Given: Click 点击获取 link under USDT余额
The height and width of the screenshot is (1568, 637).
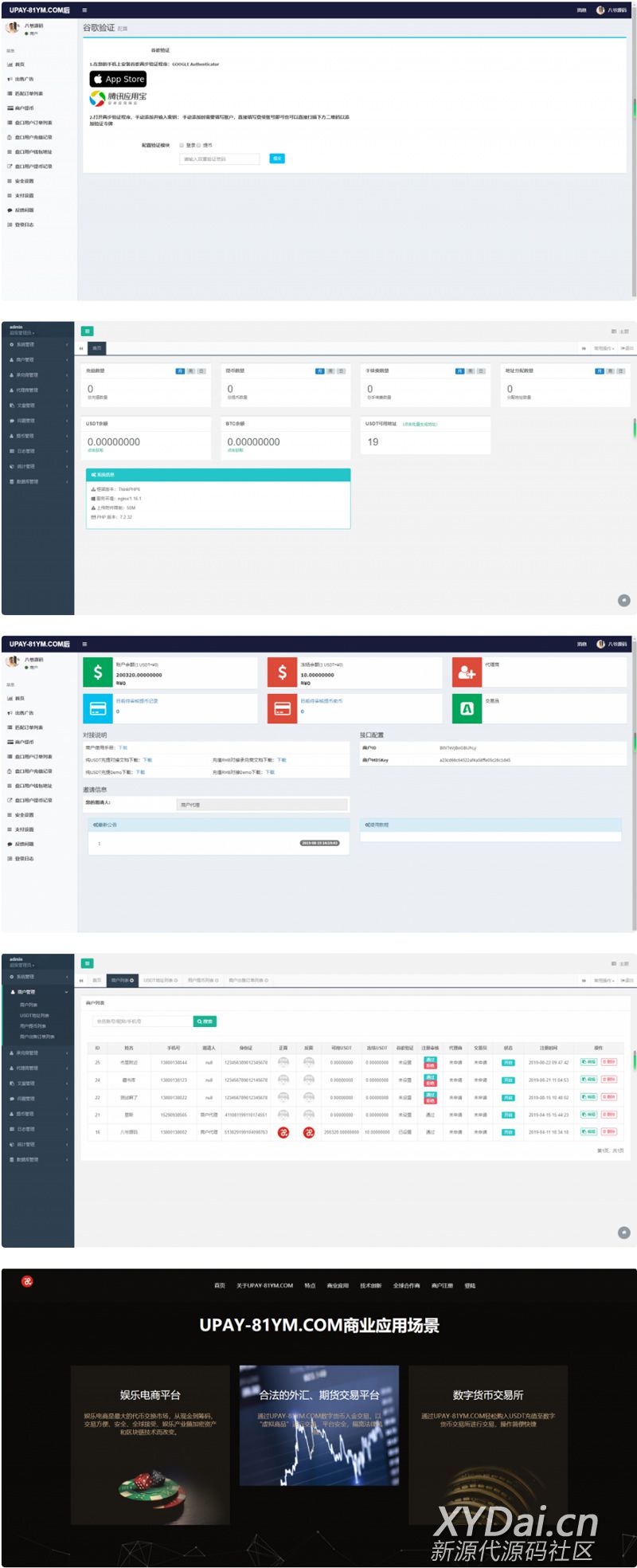Looking at the screenshot, I should click(x=94, y=451).
